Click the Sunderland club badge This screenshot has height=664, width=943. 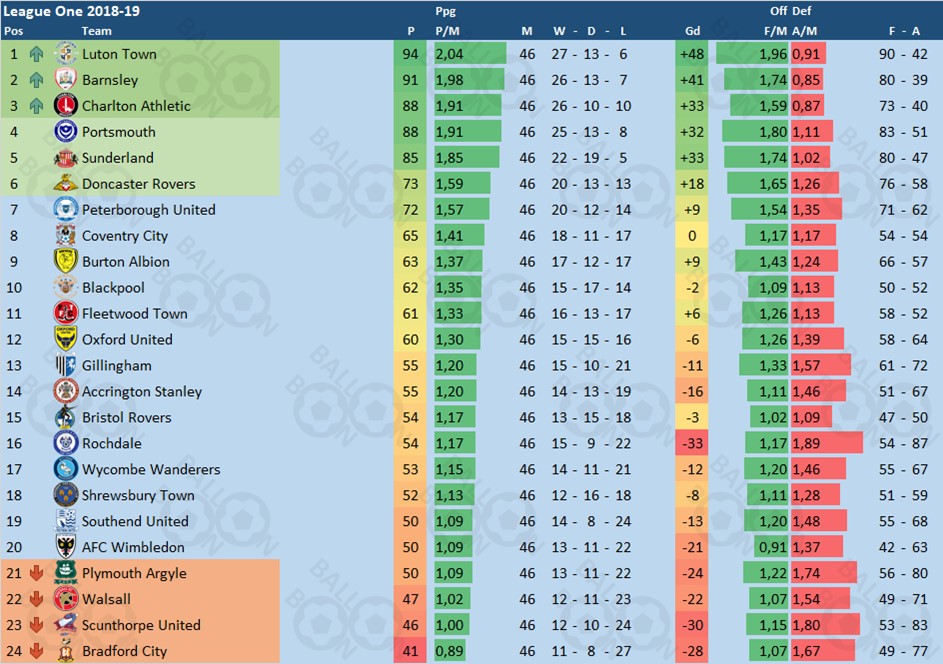tap(66, 158)
